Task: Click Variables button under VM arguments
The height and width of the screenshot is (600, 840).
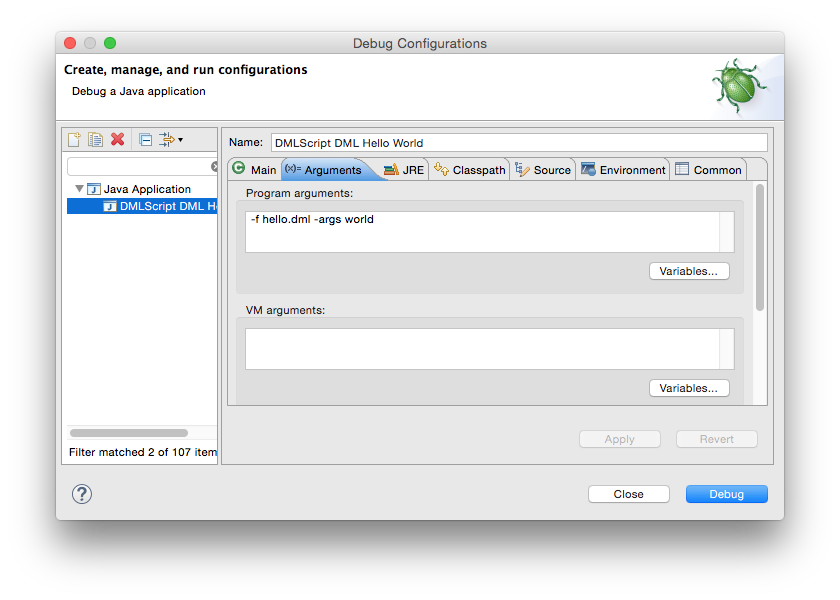Action: [689, 388]
